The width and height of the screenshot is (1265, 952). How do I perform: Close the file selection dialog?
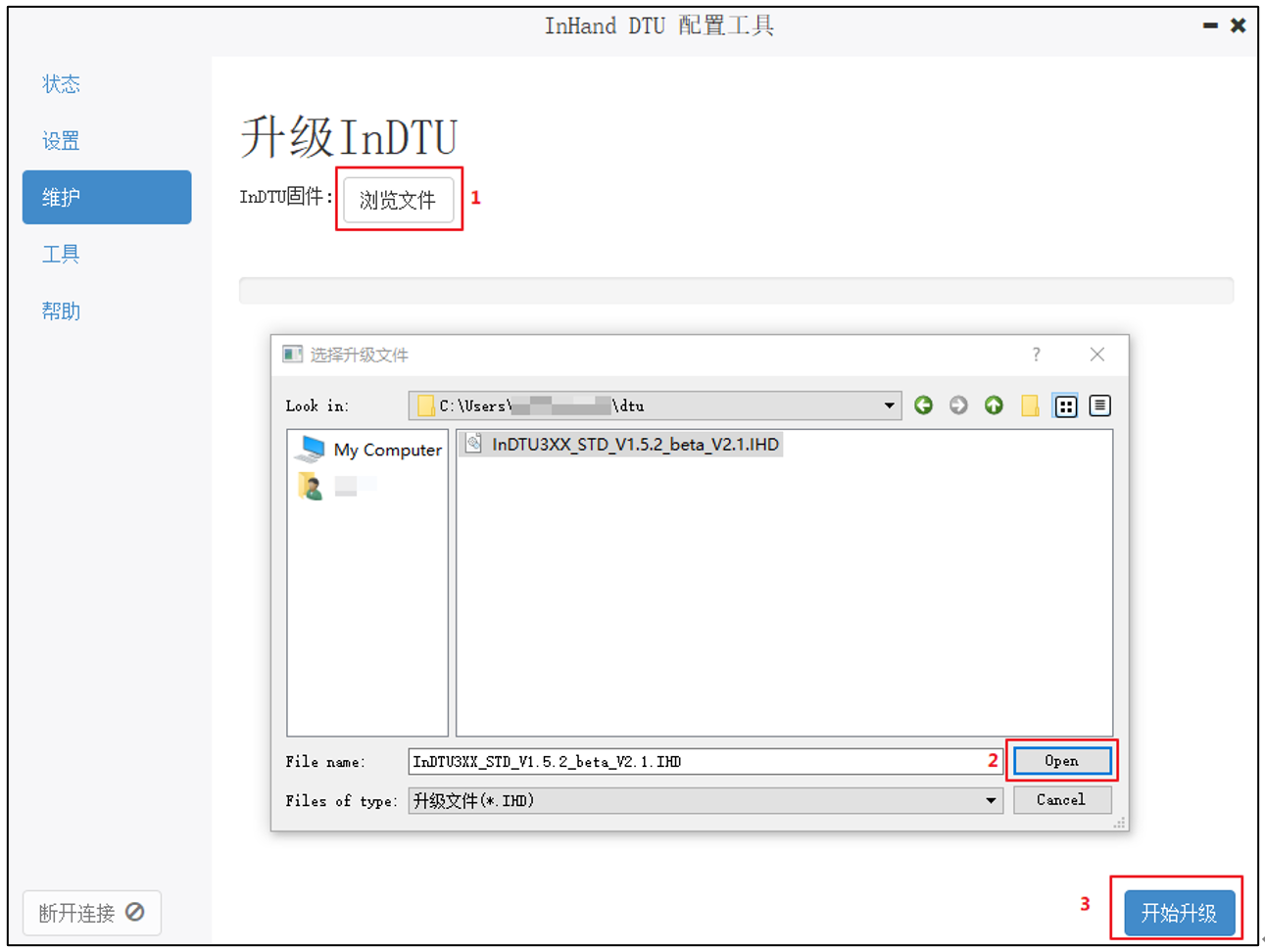(1097, 355)
